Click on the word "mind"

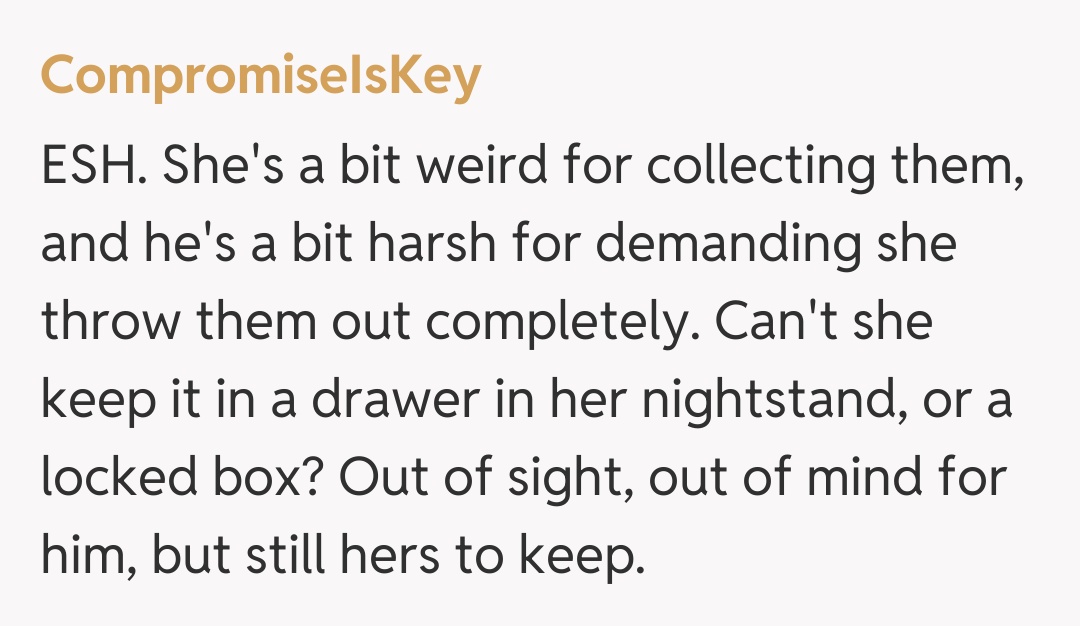coord(860,478)
